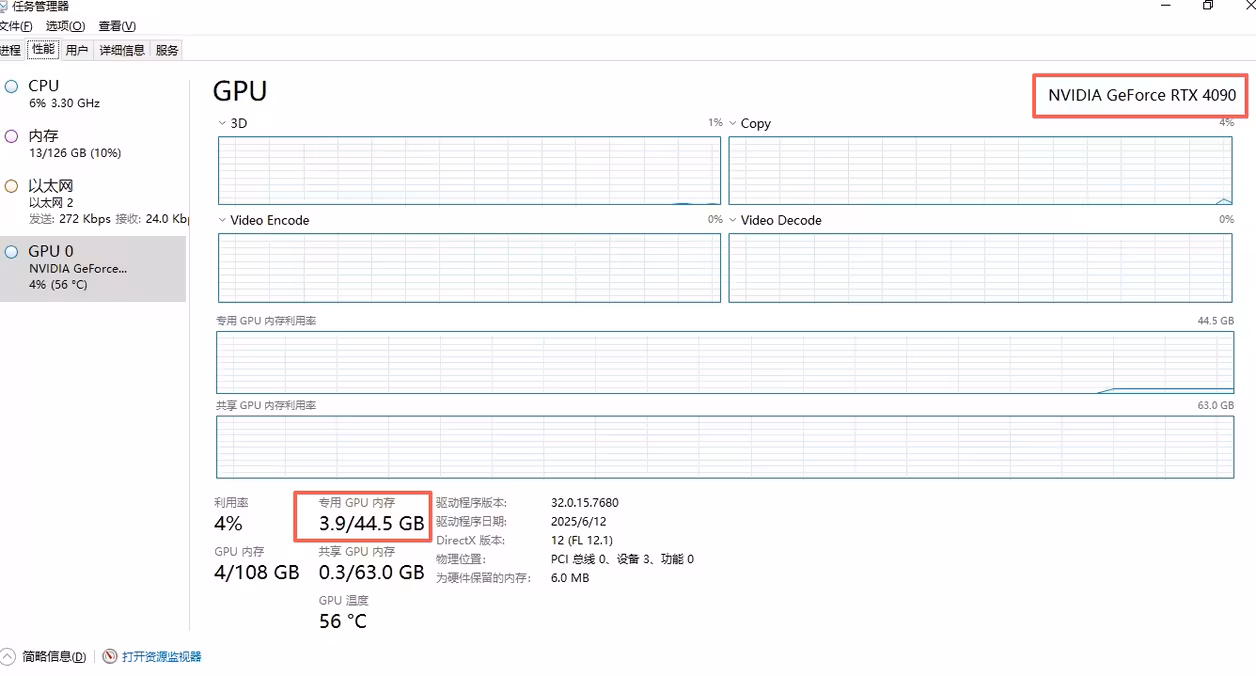Click the GPU 0 circle icon
The width and height of the screenshot is (1256, 676).
[11, 252]
